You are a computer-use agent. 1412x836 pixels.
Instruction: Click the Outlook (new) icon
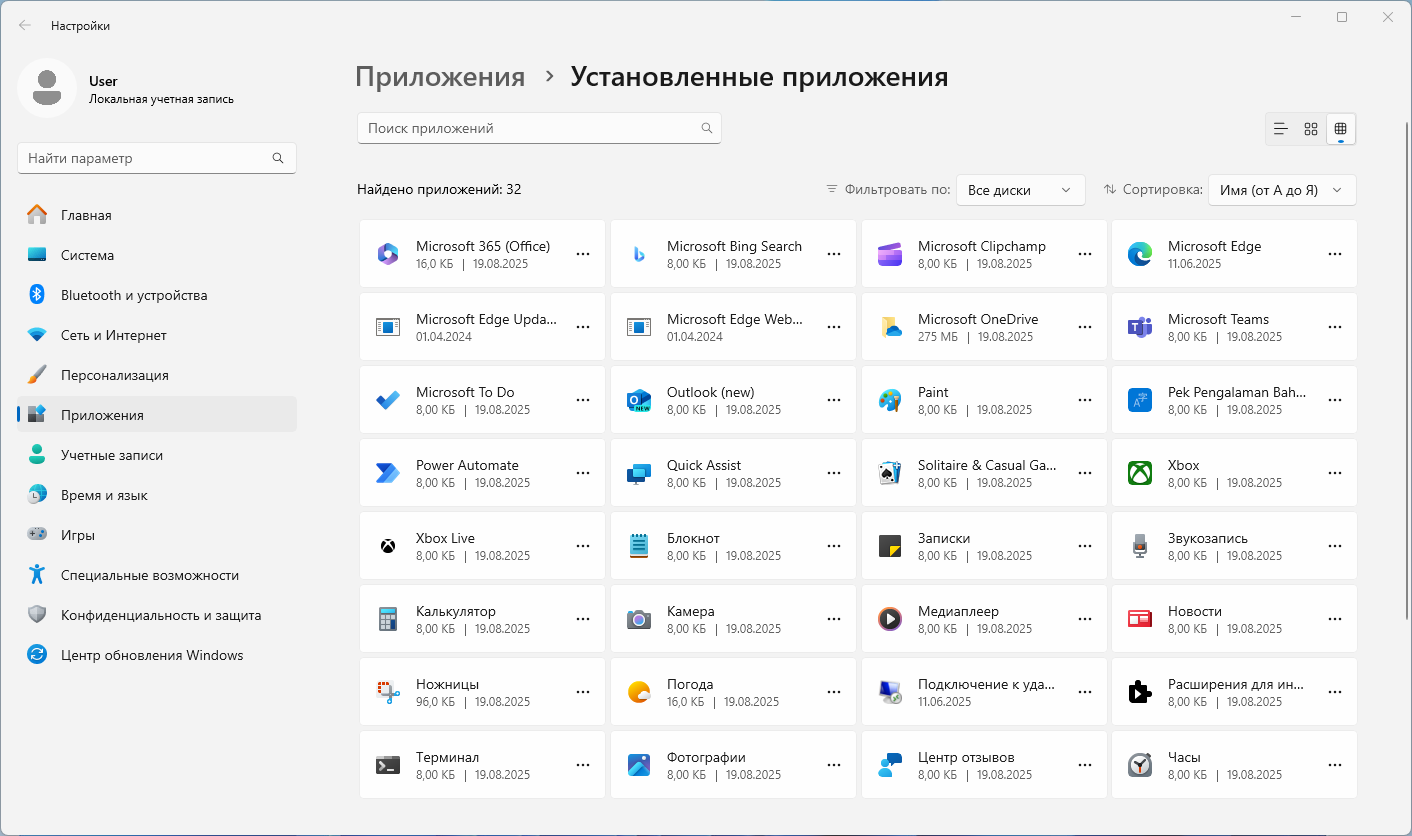pyautogui.click(x=639, y=400)
